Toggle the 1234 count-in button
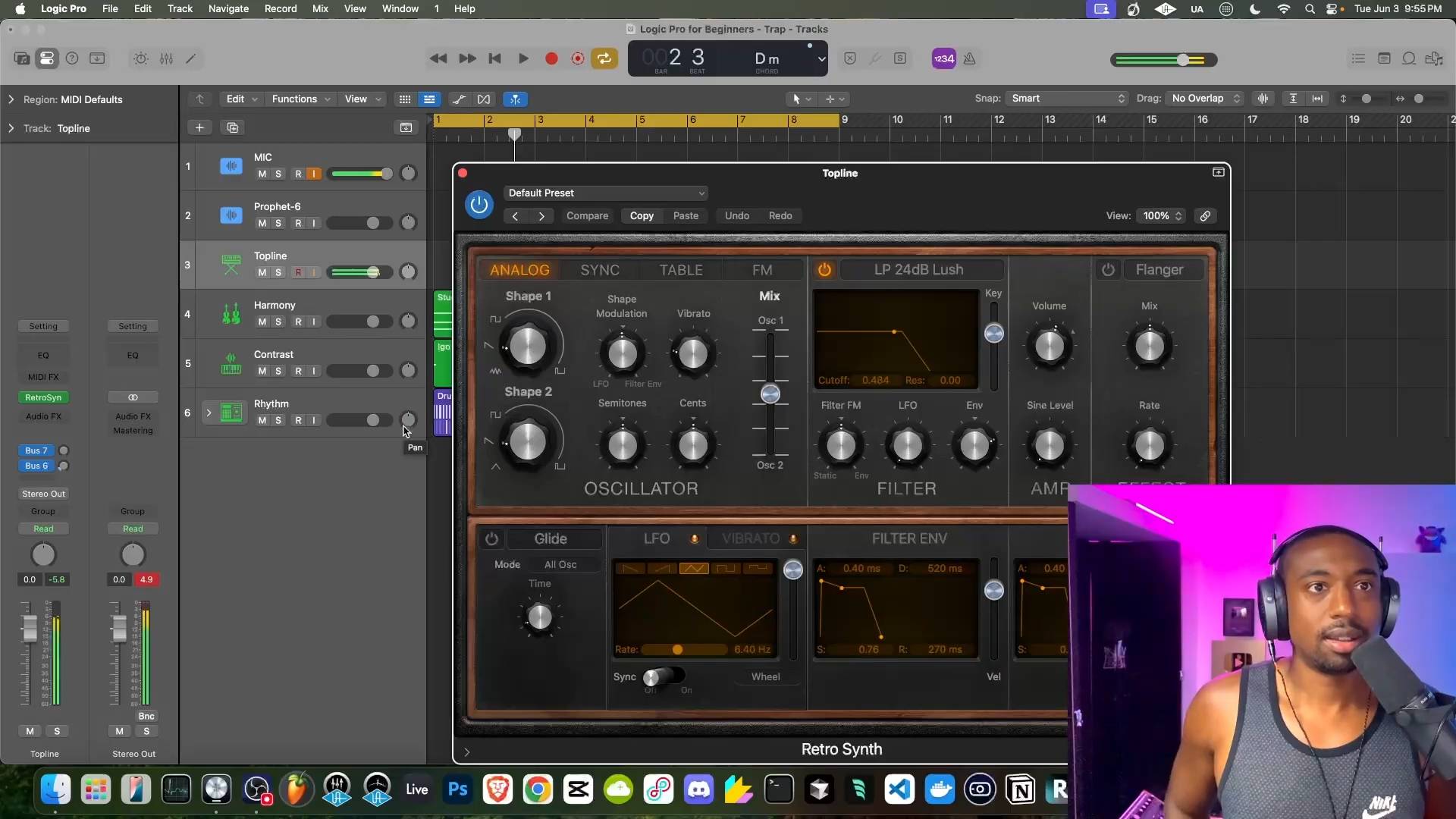This screenshot has height=819, width=1456. coord(943,58)
